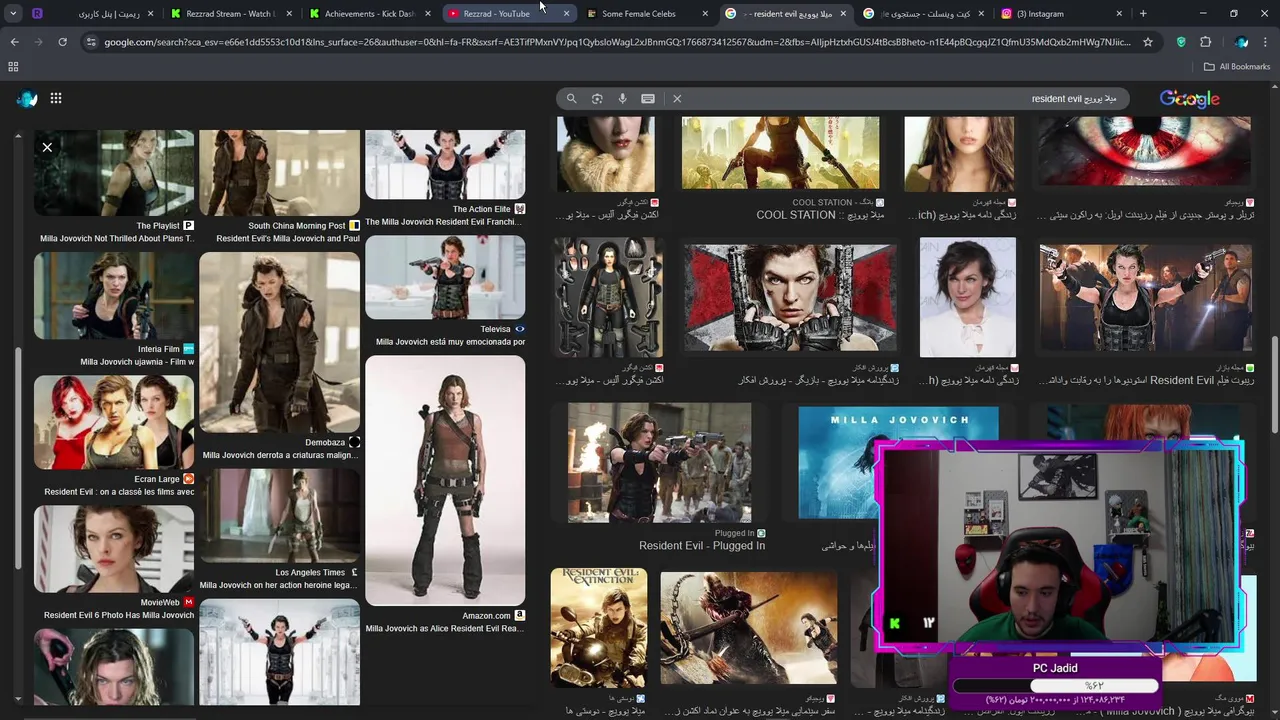Clear the search query with the X icon
This screenshot has width=1280, height=720.
[x=677, y=99]
